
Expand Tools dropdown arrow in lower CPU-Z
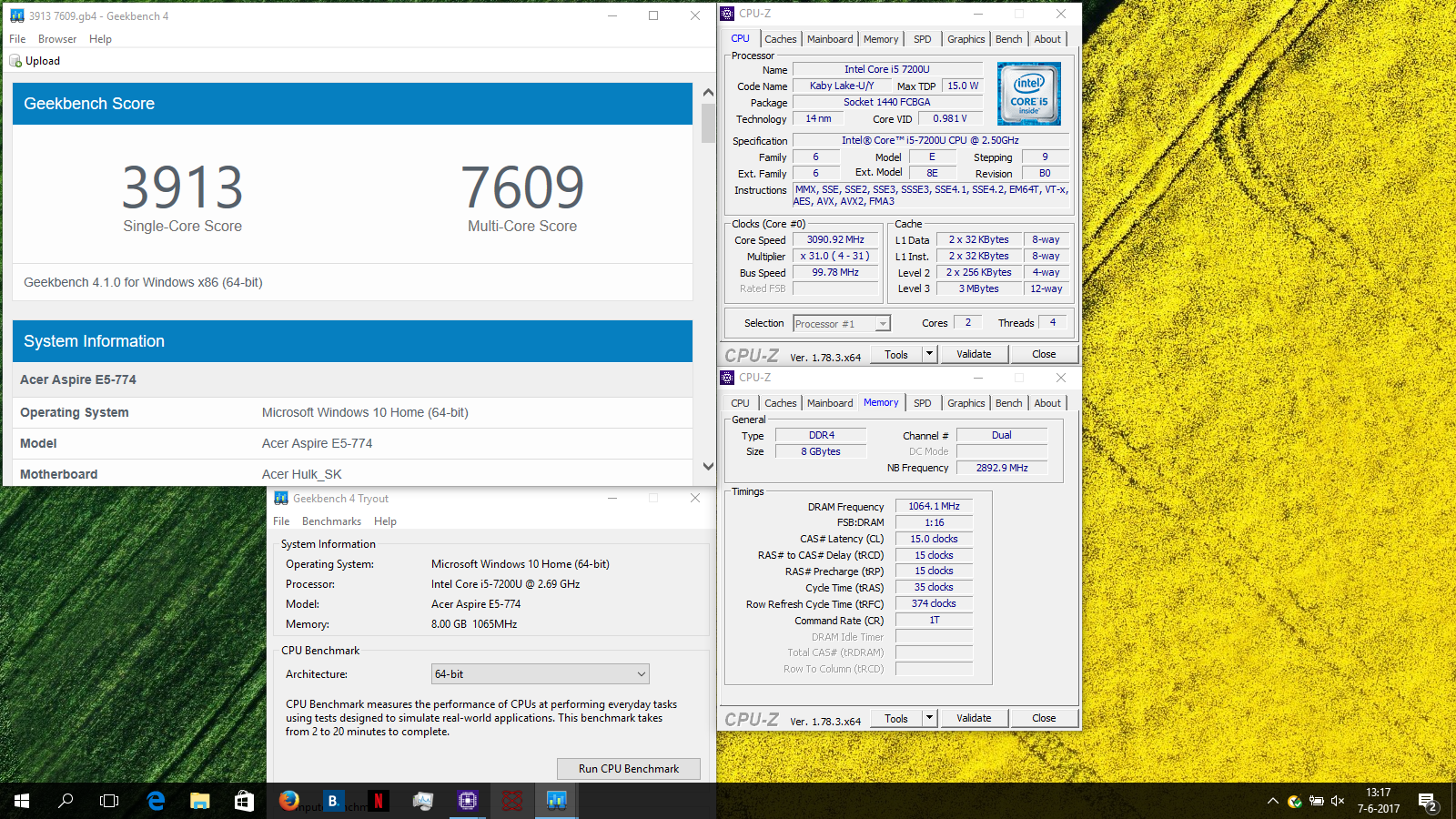[930, 718]
